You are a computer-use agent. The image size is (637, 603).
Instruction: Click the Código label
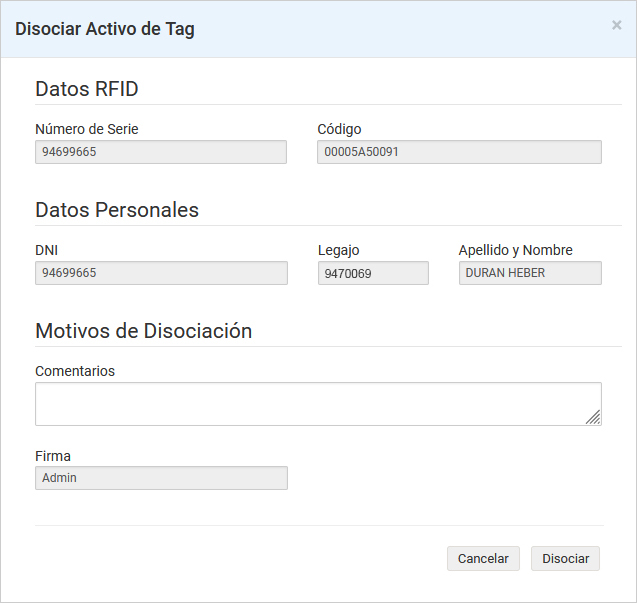339,129
